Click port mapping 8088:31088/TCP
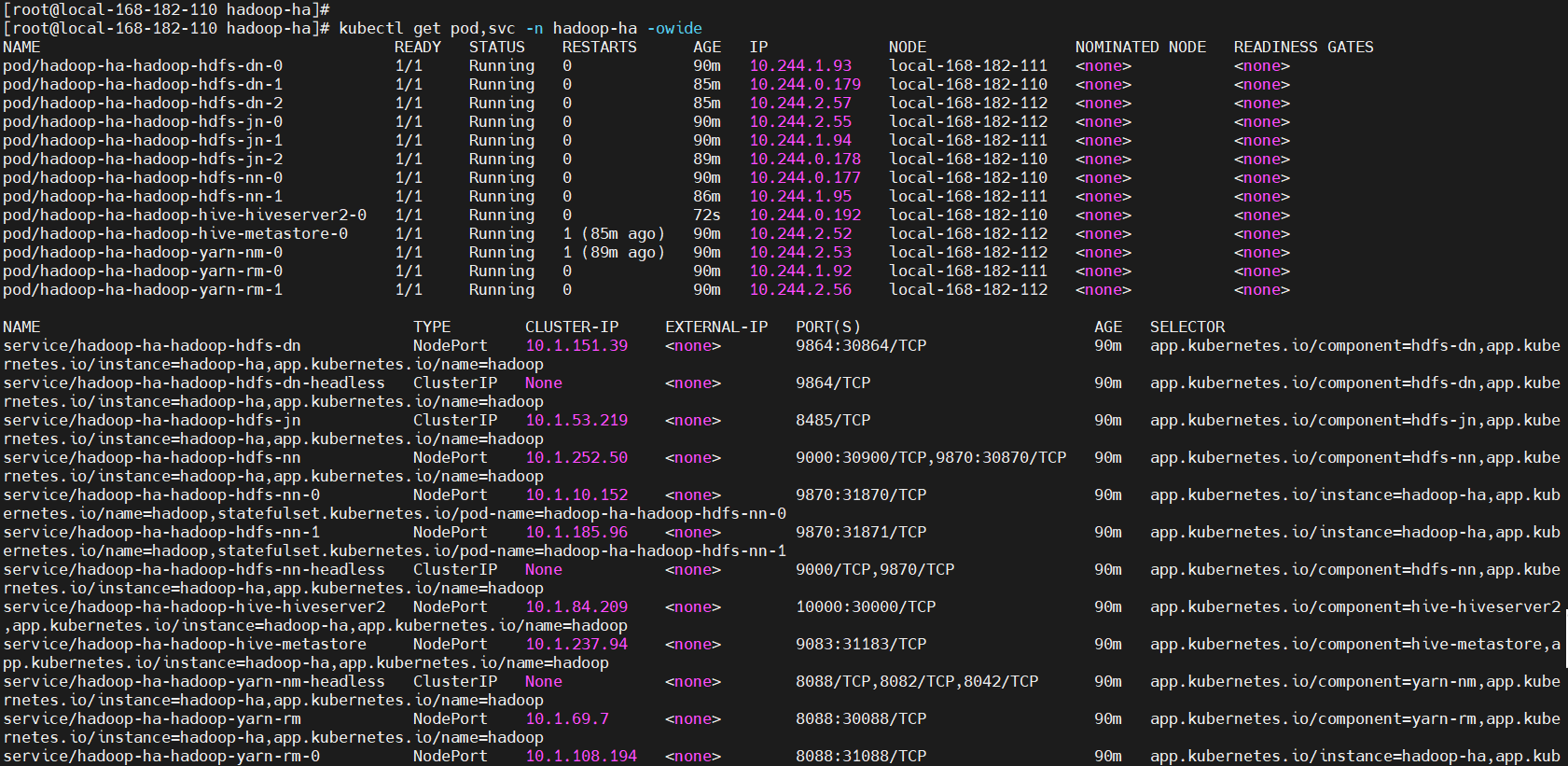Viewport: 1568px width, 766px height. pos(861,757)
